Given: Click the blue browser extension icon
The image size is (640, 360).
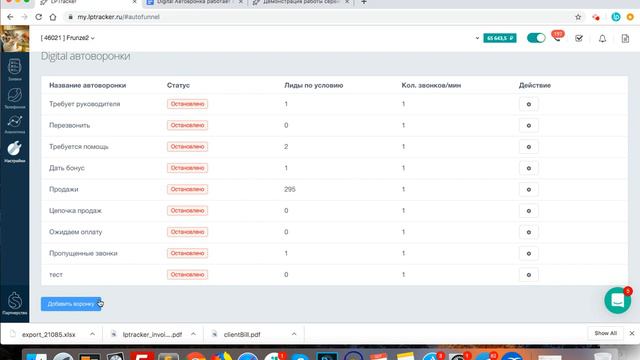Looking at the screenshot, I should coord(616,17).
